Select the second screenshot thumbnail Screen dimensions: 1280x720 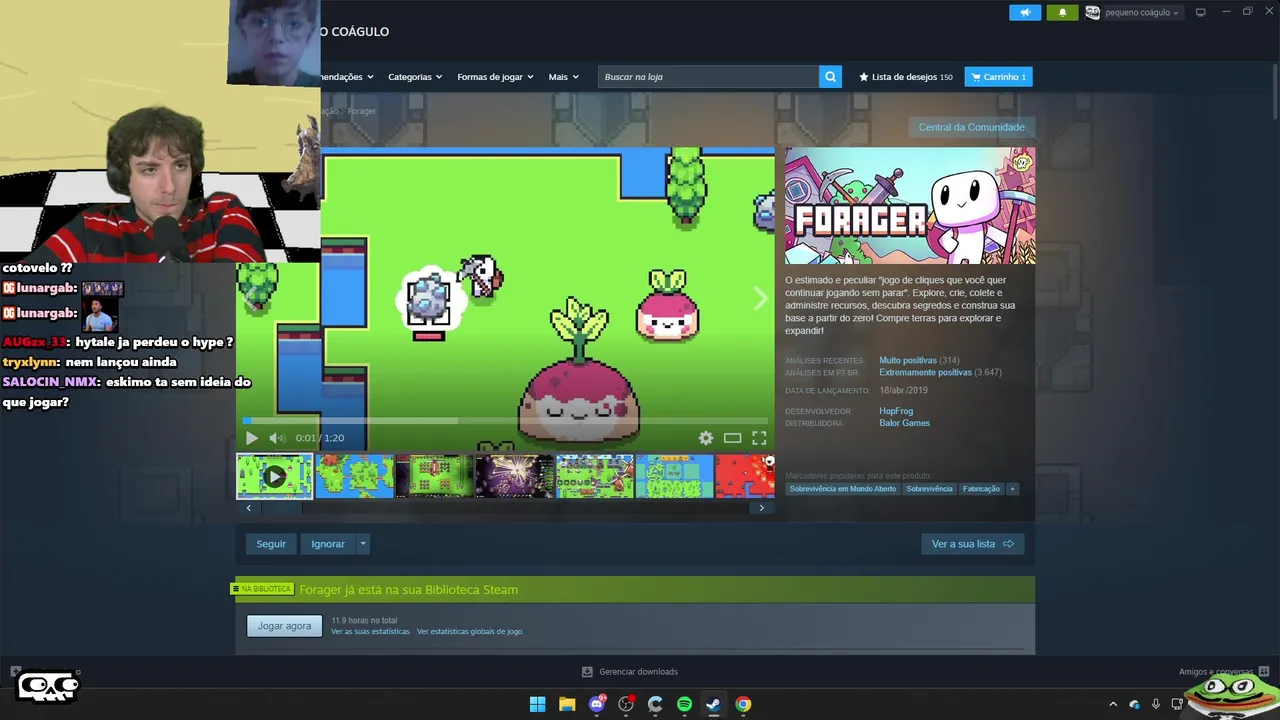pos(355,476)
